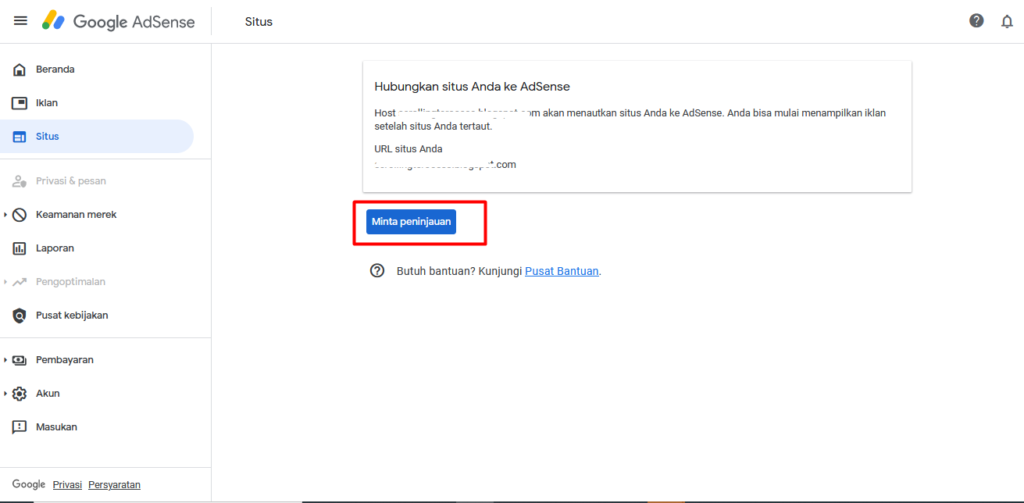
Task: Open the hamburger main menu
Action: tap(20, 21)
